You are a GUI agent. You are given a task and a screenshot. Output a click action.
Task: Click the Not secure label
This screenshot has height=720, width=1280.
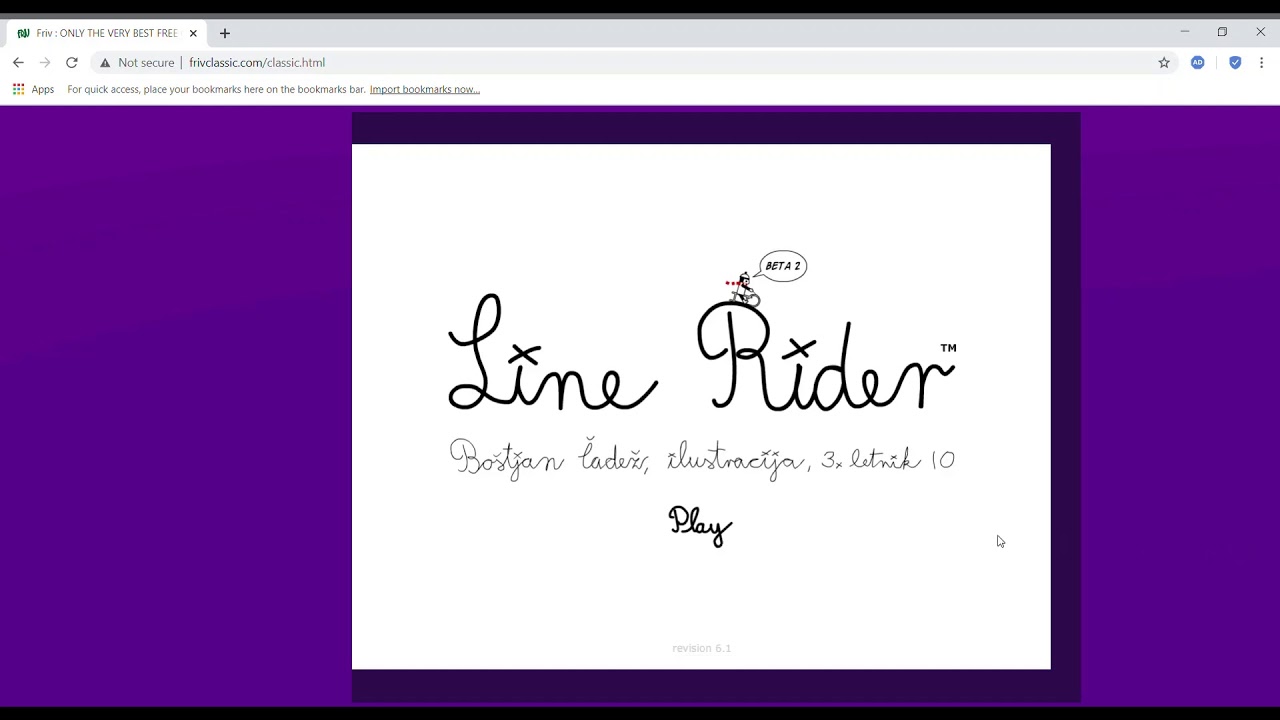coord(146,62)
